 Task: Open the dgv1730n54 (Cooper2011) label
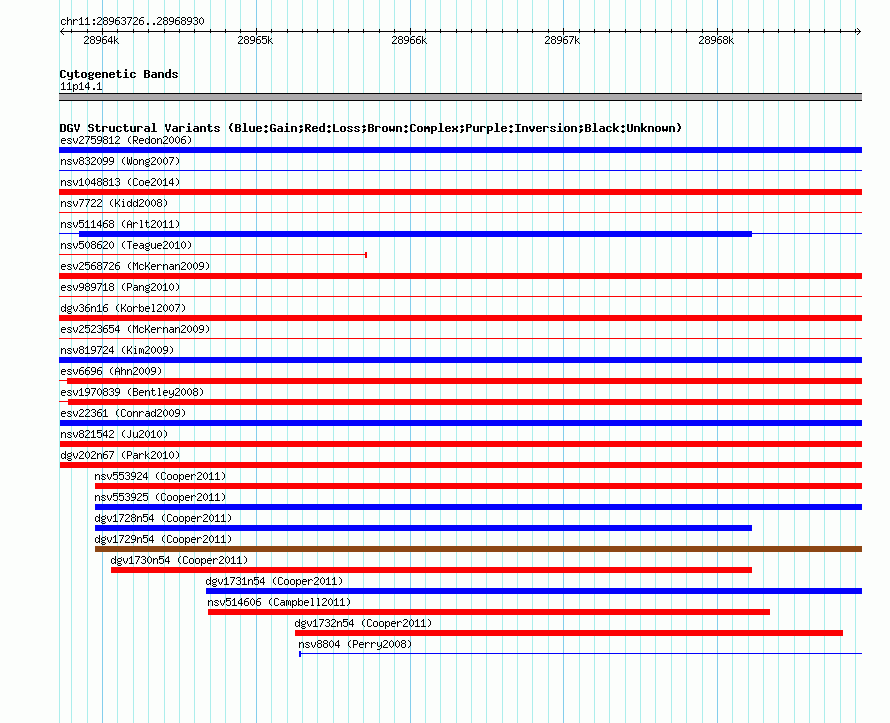pyautogui.click(x=179, y=560)
